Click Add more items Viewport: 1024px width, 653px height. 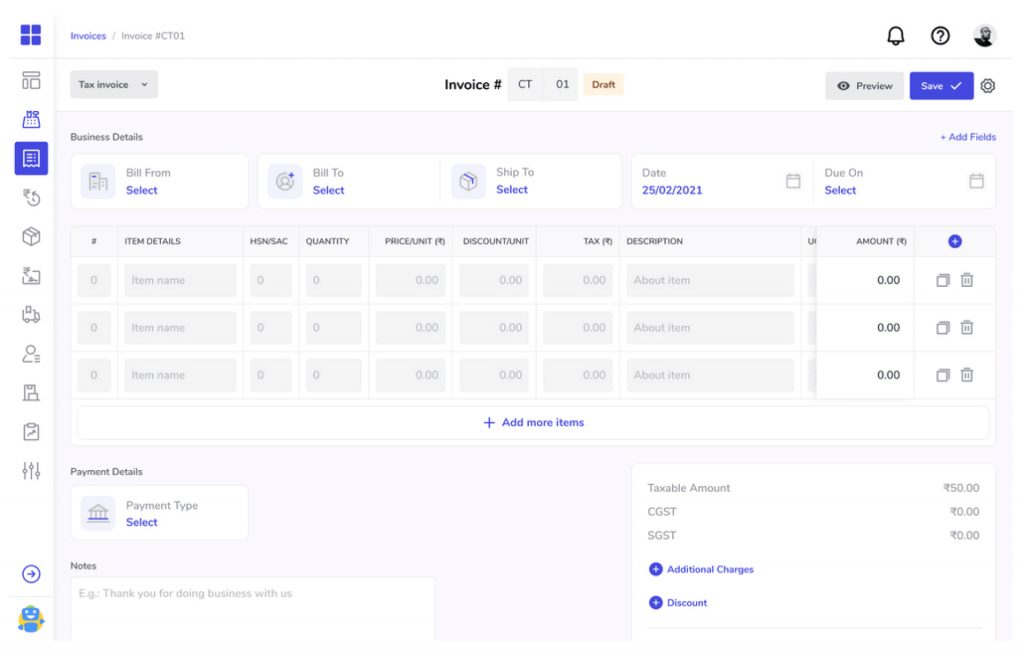pyautogui.click(x=534, y=422)
